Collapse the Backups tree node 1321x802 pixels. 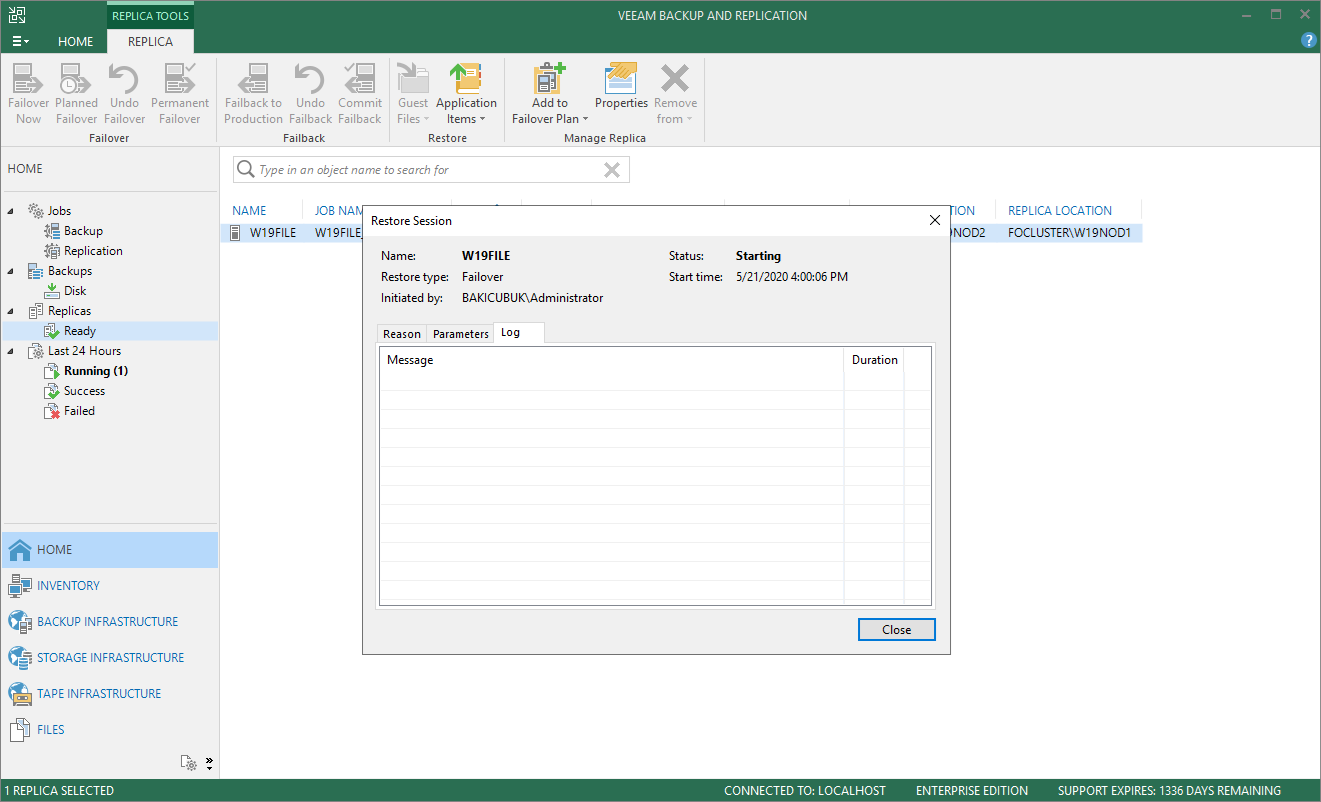[x=11, y=271]
